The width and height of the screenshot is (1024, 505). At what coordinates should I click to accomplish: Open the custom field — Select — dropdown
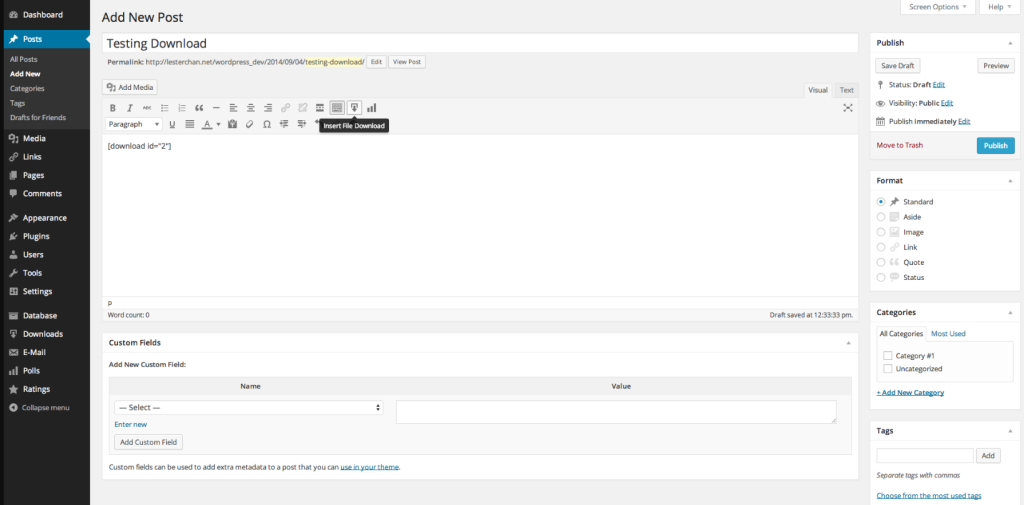[249, 408]
